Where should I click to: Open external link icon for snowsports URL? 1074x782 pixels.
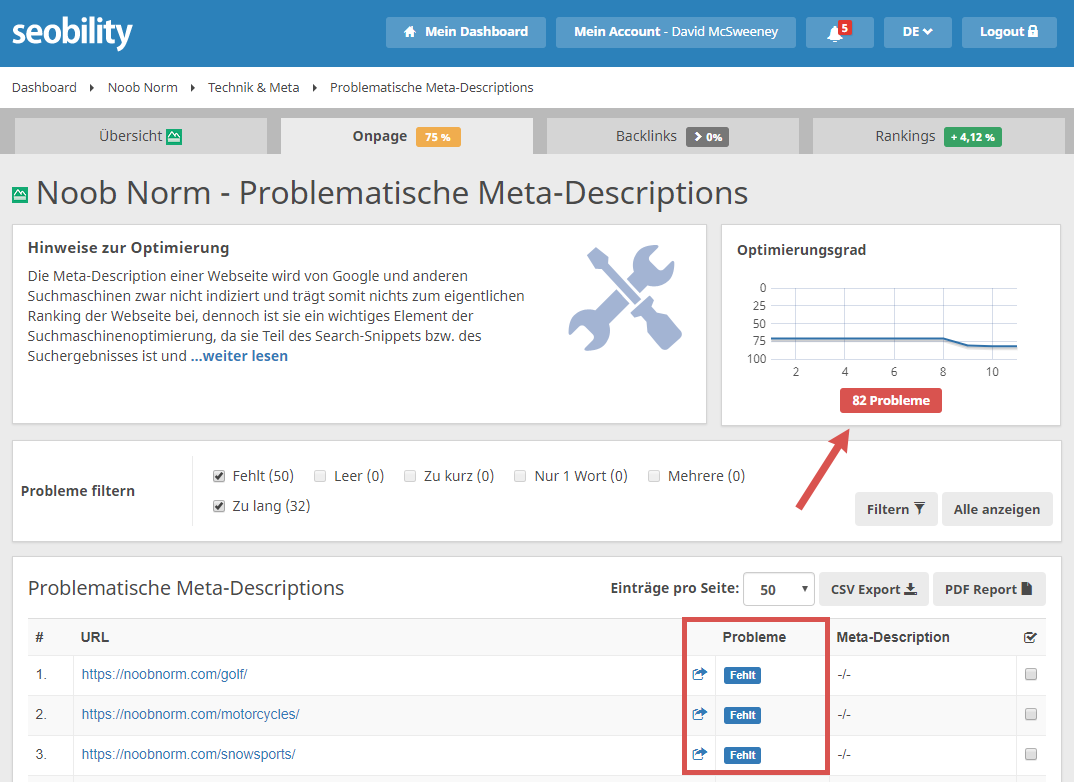699,754
